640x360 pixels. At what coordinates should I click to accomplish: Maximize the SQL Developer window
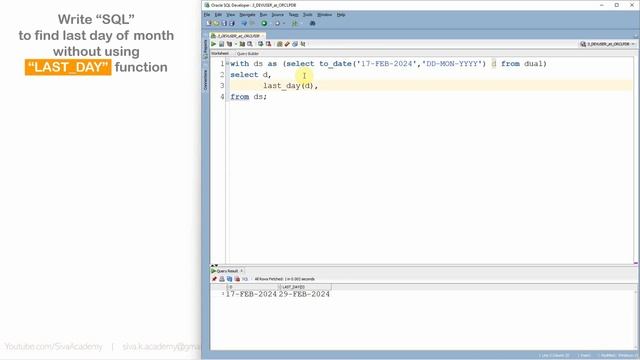(x=617, y=5)
